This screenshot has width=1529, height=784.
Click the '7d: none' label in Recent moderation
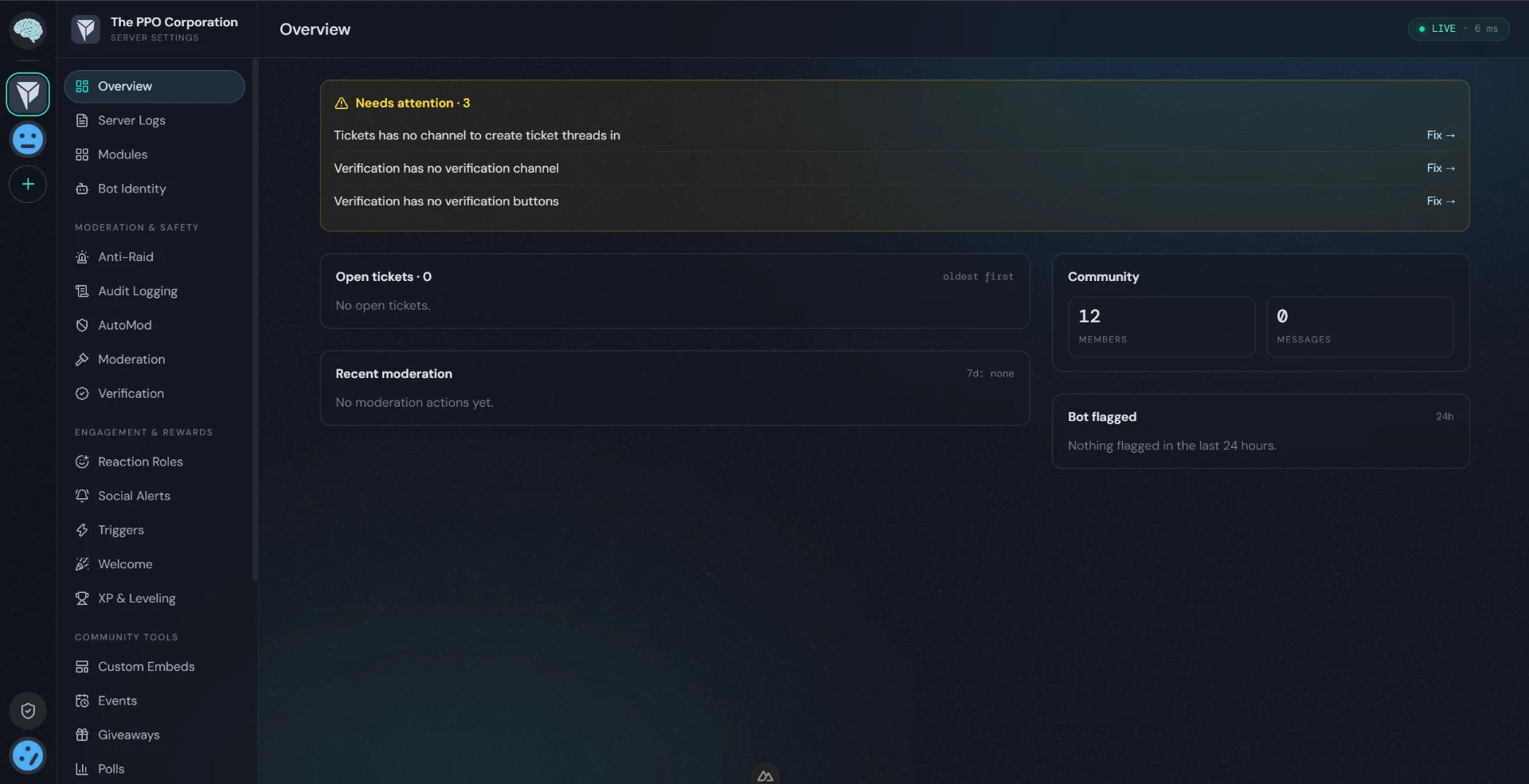(990, 374)
